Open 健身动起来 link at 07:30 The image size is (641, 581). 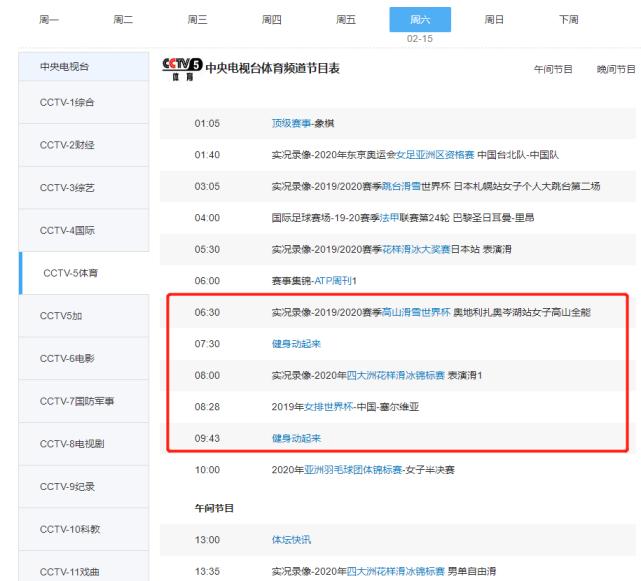click(296, 344)
